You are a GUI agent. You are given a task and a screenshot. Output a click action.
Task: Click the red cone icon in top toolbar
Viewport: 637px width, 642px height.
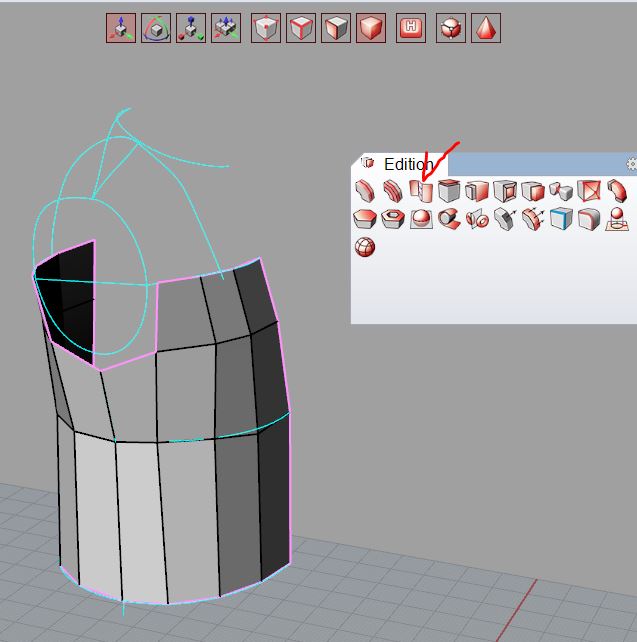click(485, 28)
